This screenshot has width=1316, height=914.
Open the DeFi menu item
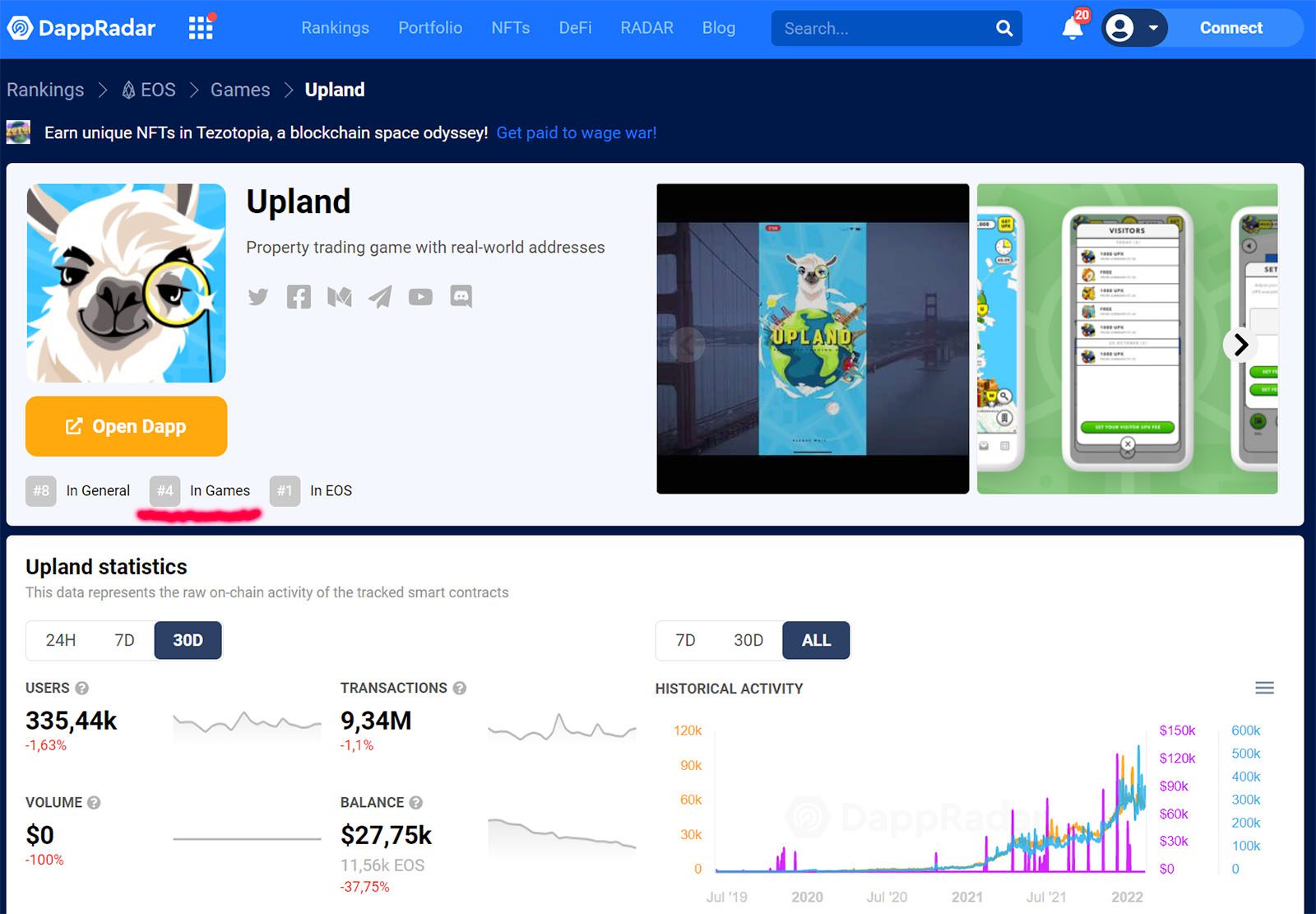click(575, 28)
